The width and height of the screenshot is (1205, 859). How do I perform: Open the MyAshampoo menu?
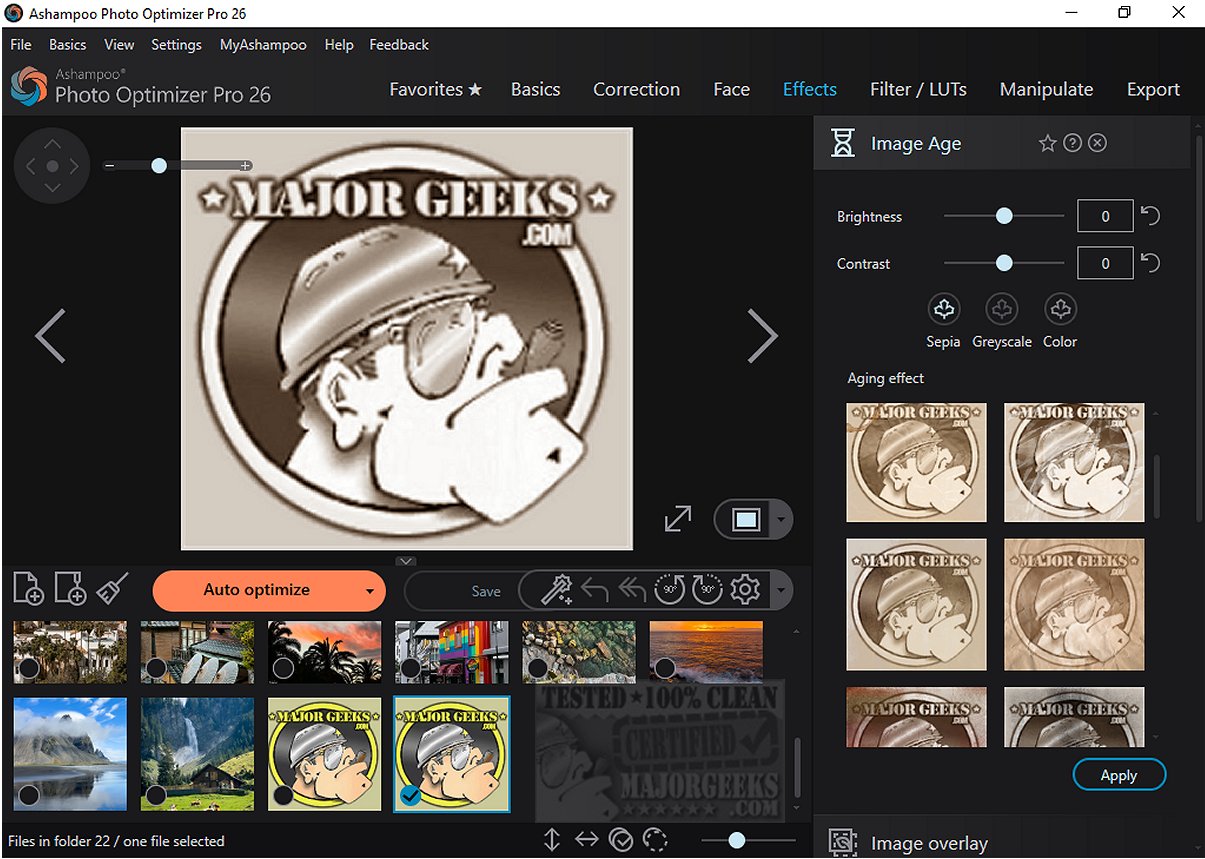tap(263, 45)
